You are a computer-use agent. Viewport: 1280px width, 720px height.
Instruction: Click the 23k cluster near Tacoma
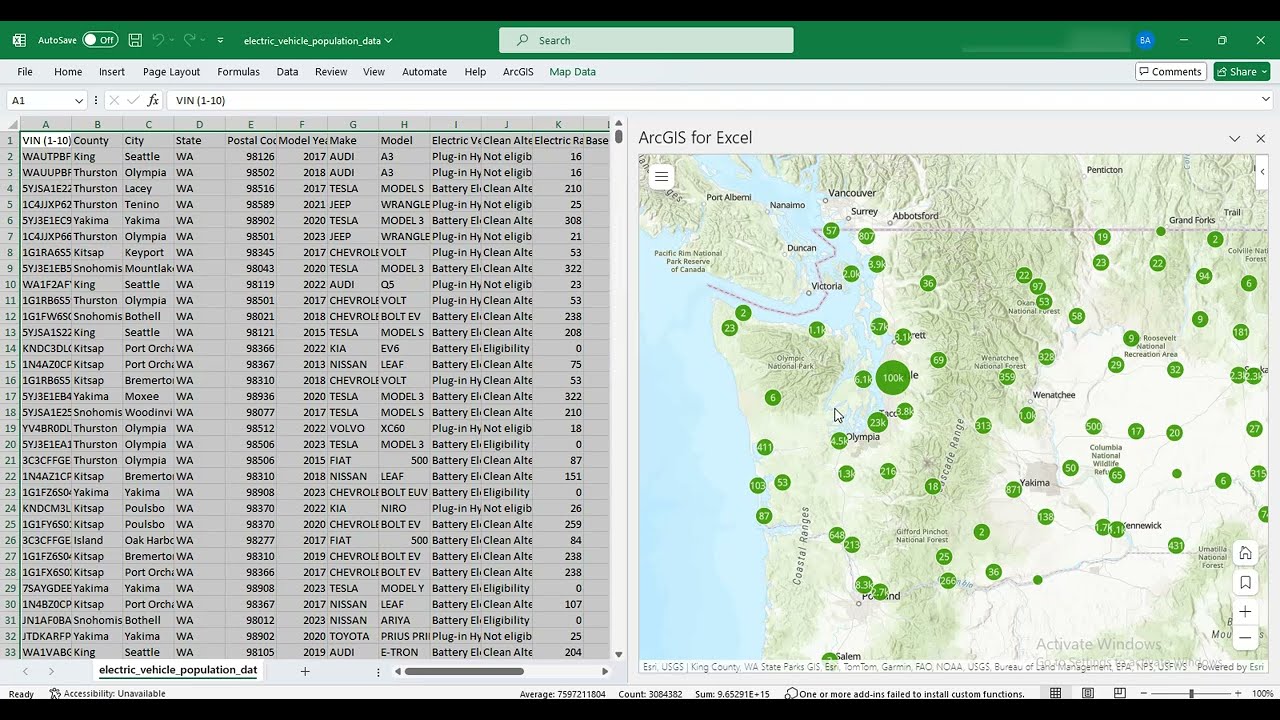tap(877, 423)
